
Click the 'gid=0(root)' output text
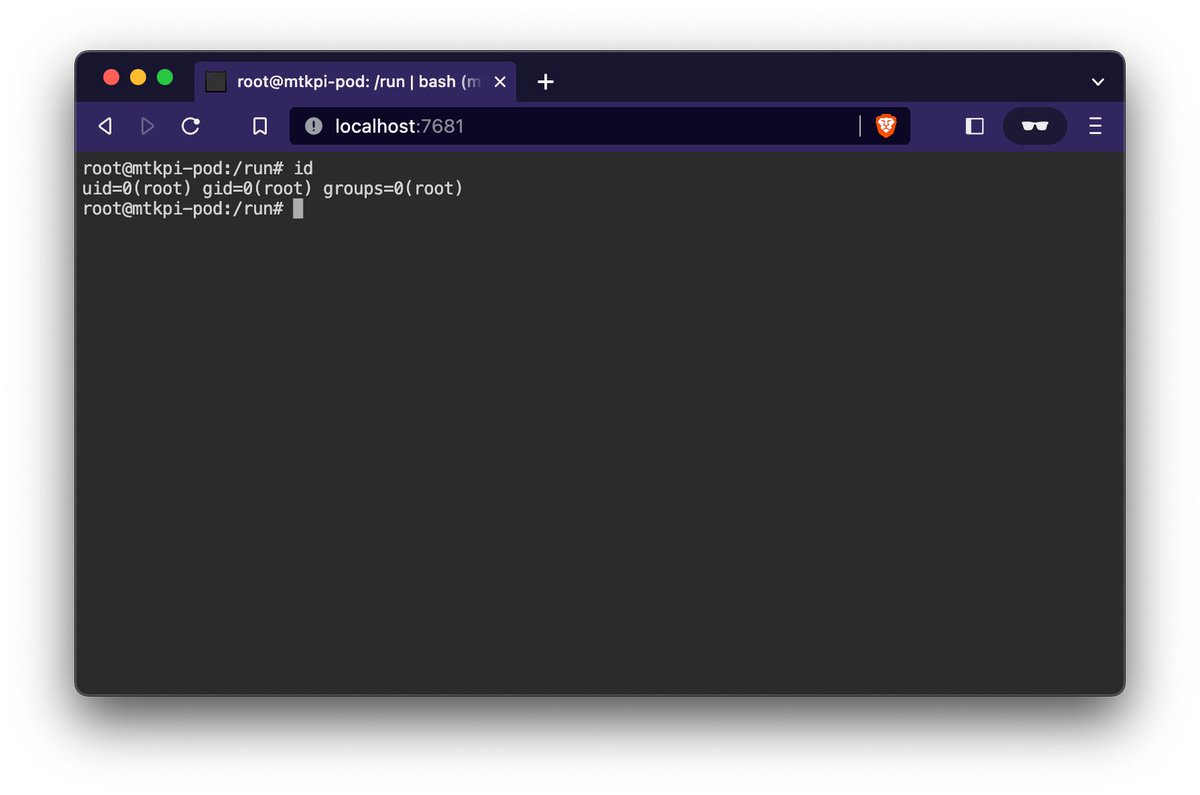tap(257, 188)
